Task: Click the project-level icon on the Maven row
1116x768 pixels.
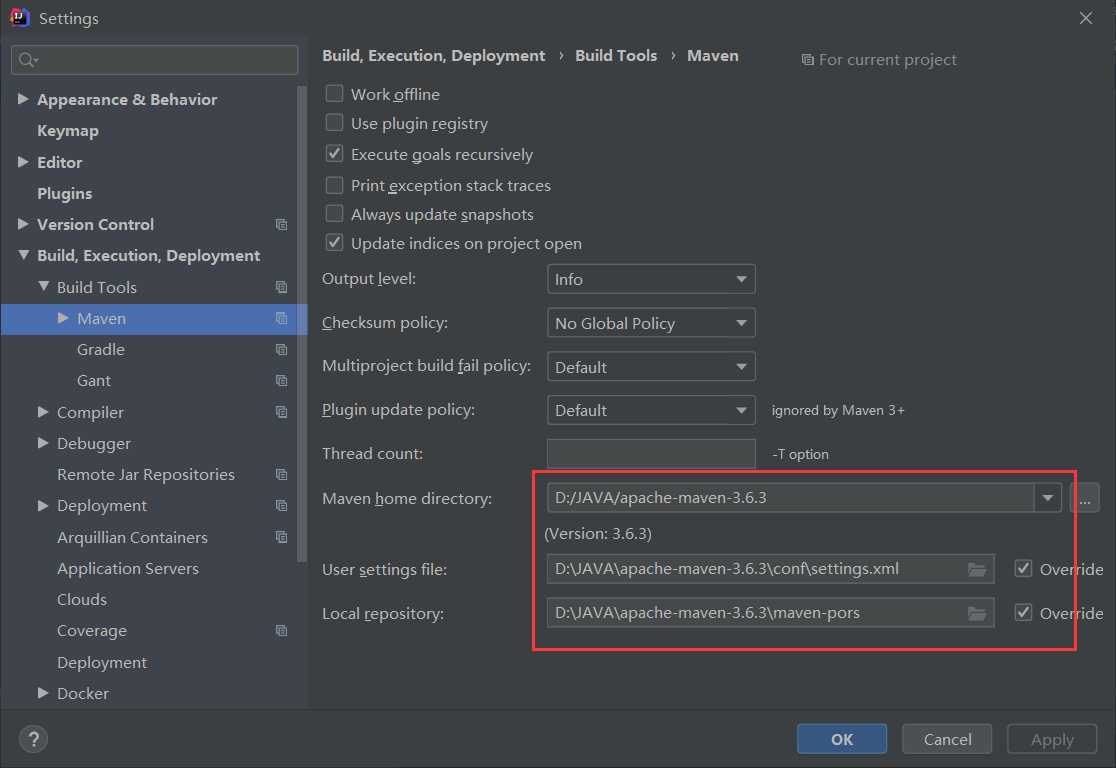Action: 282,318
